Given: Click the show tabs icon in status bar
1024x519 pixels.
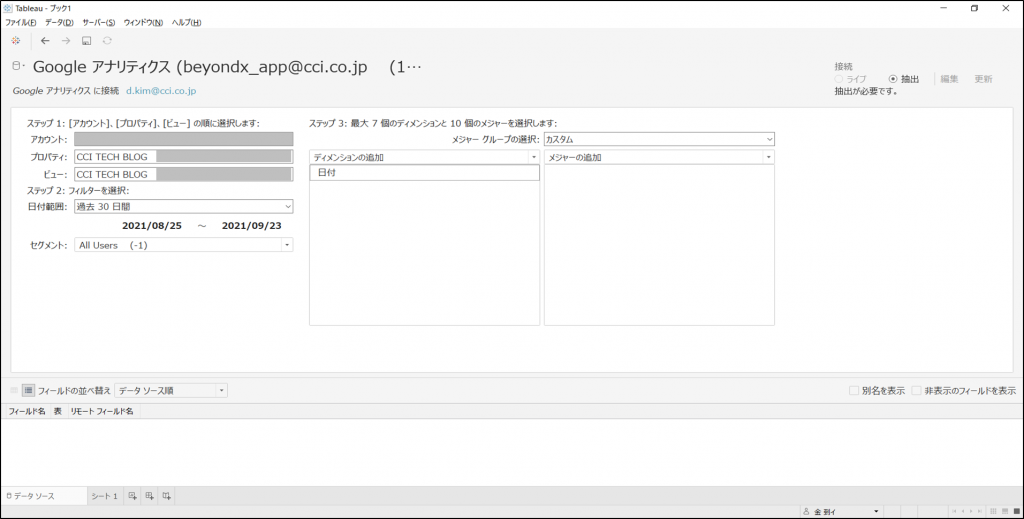Looking at the screenshot, I should tap(1016, 511).
